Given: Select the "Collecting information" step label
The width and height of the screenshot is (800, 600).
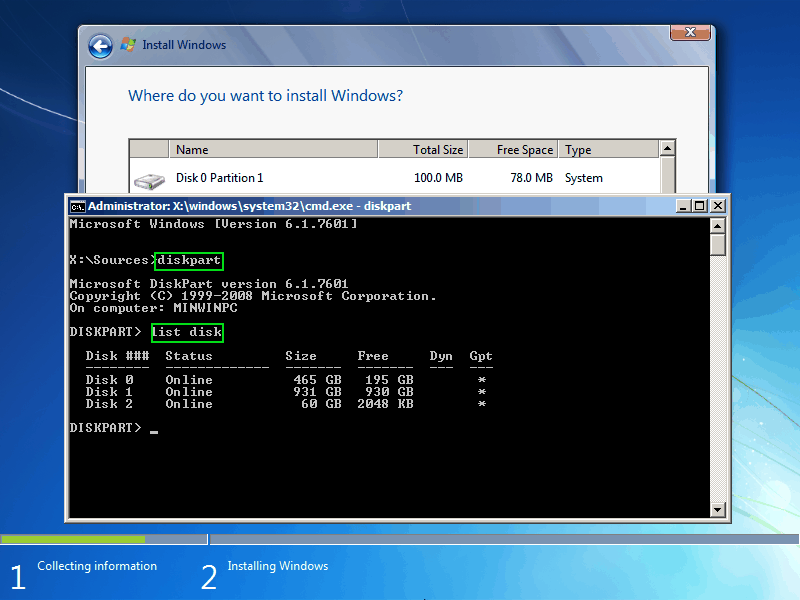Looking at the screenshot, I should [96, 566].
